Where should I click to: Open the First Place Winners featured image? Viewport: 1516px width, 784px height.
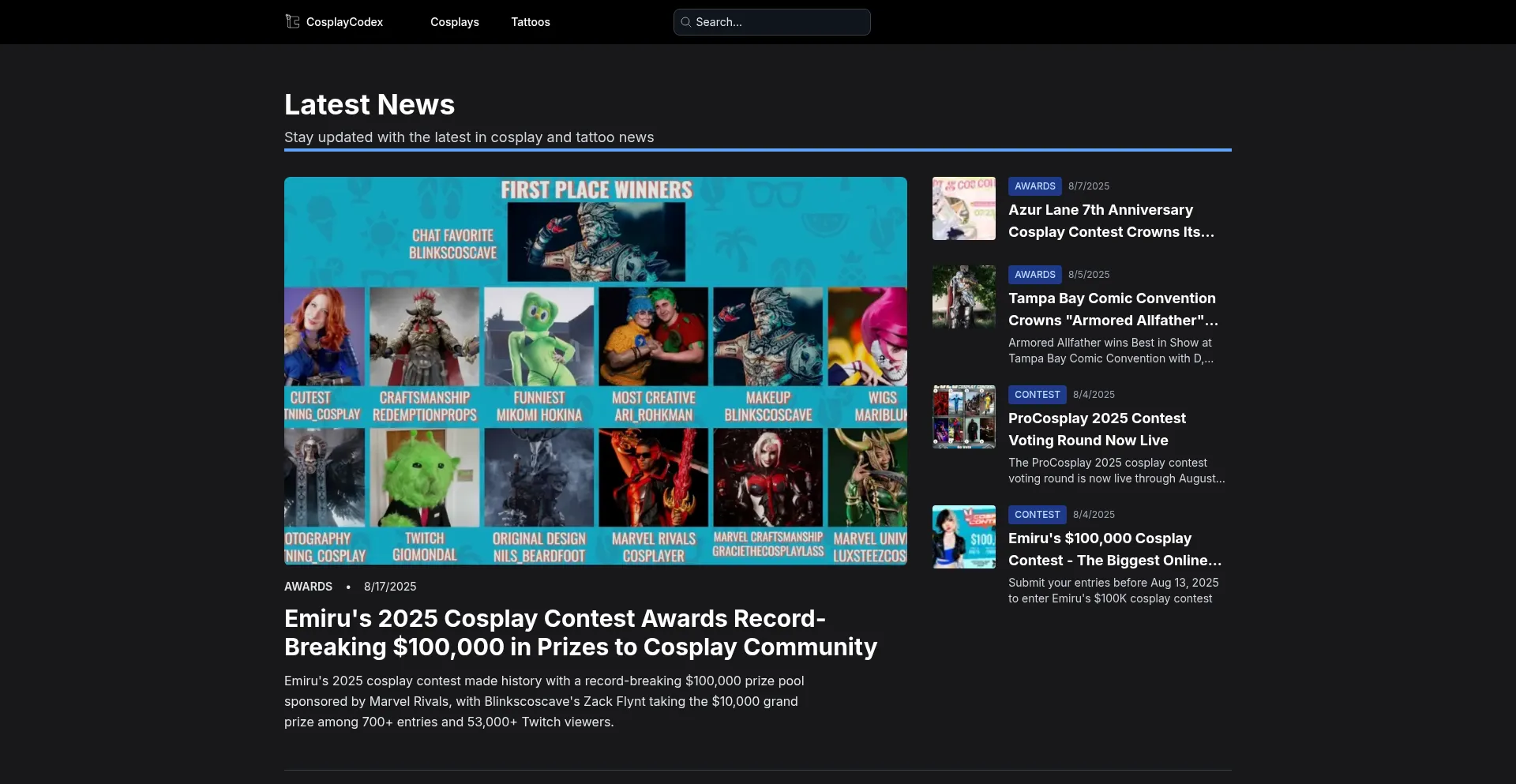pyautogui.click(x=595, y=371)
